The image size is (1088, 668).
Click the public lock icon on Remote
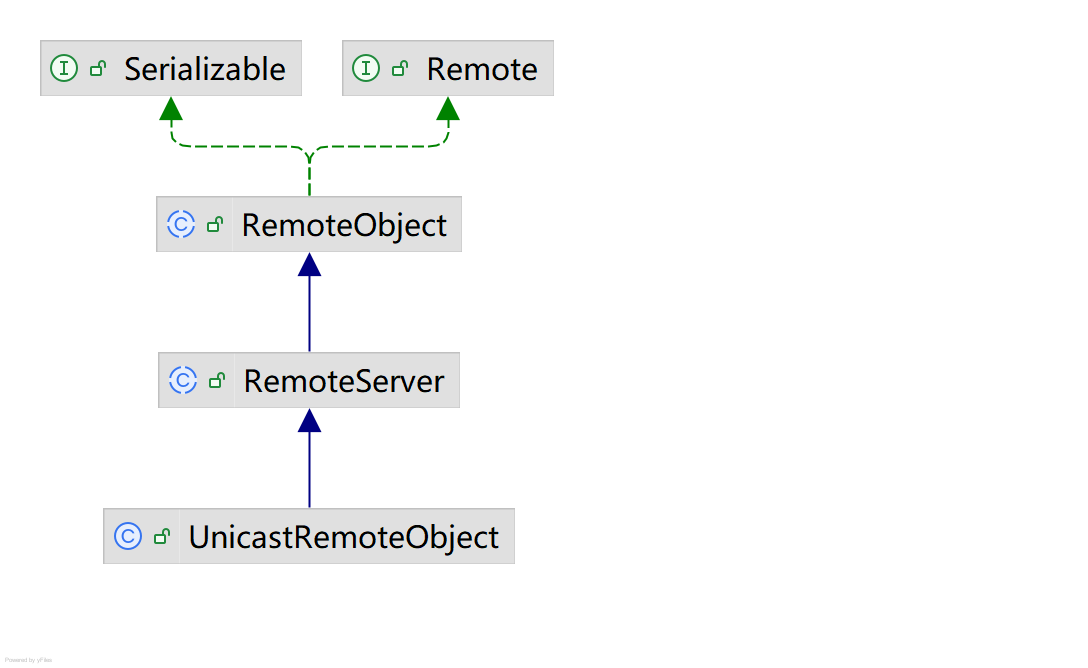[400, 69]
